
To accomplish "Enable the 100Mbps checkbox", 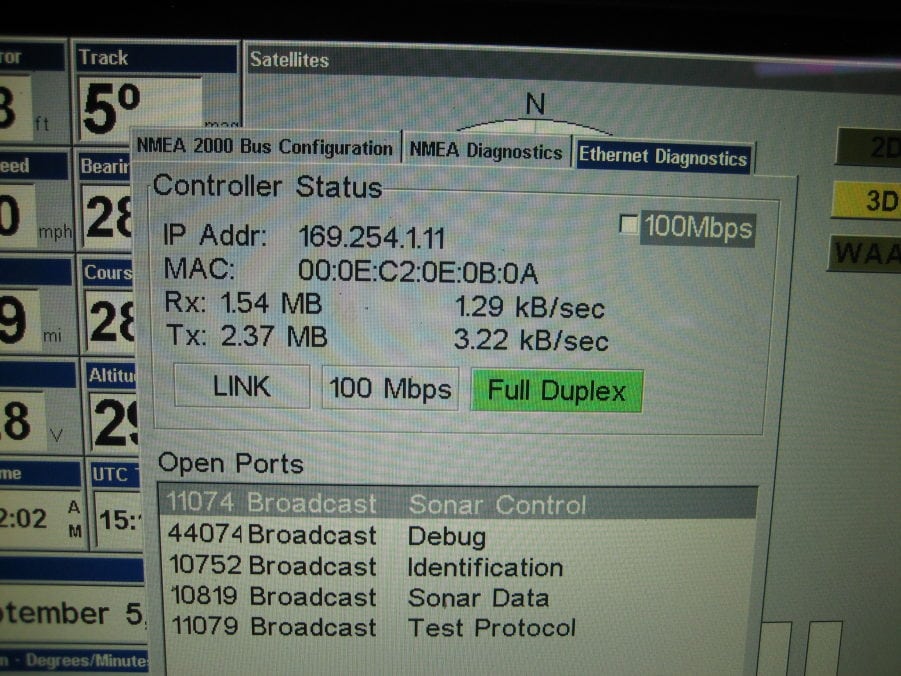I will pyautogui.click(x=629, y=224).
